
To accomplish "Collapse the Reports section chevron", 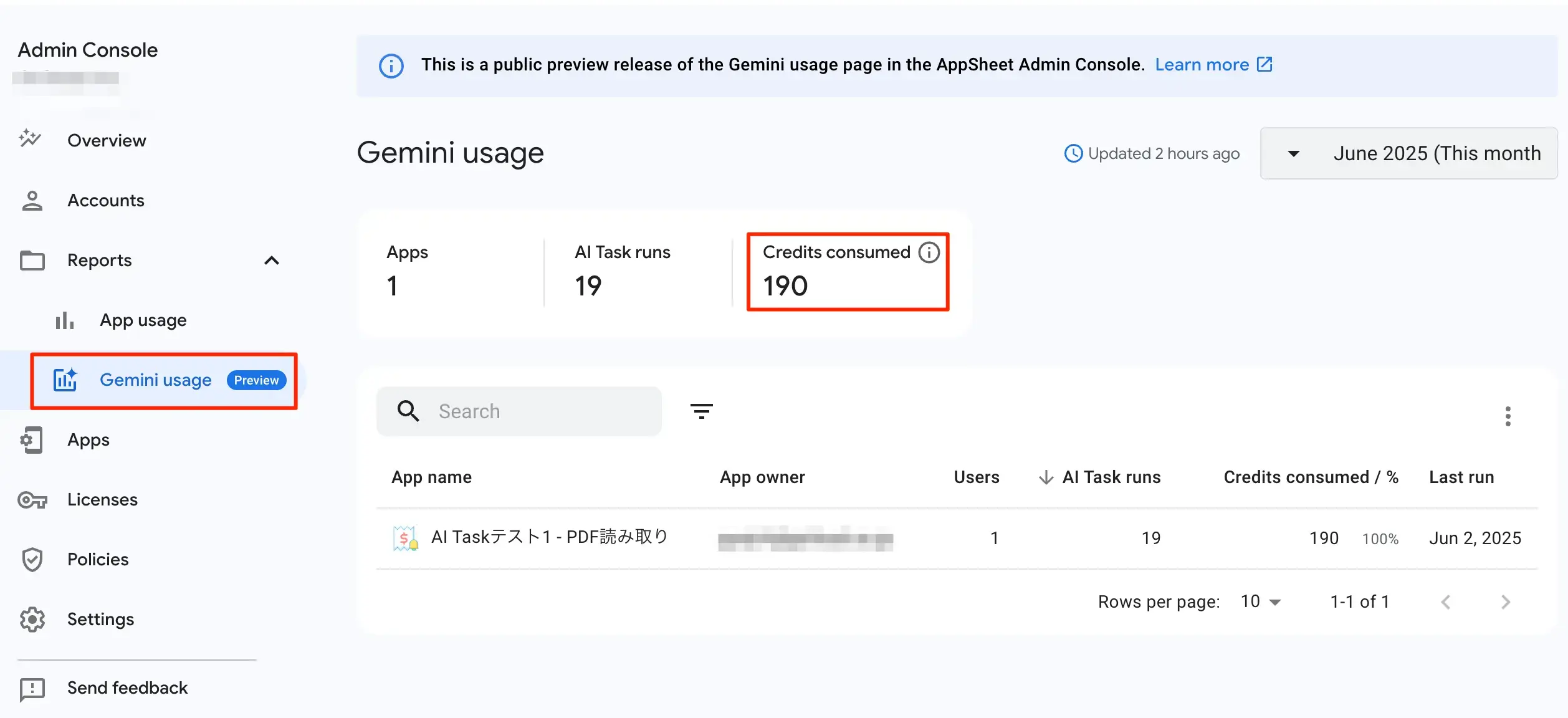I will (272, 261).
